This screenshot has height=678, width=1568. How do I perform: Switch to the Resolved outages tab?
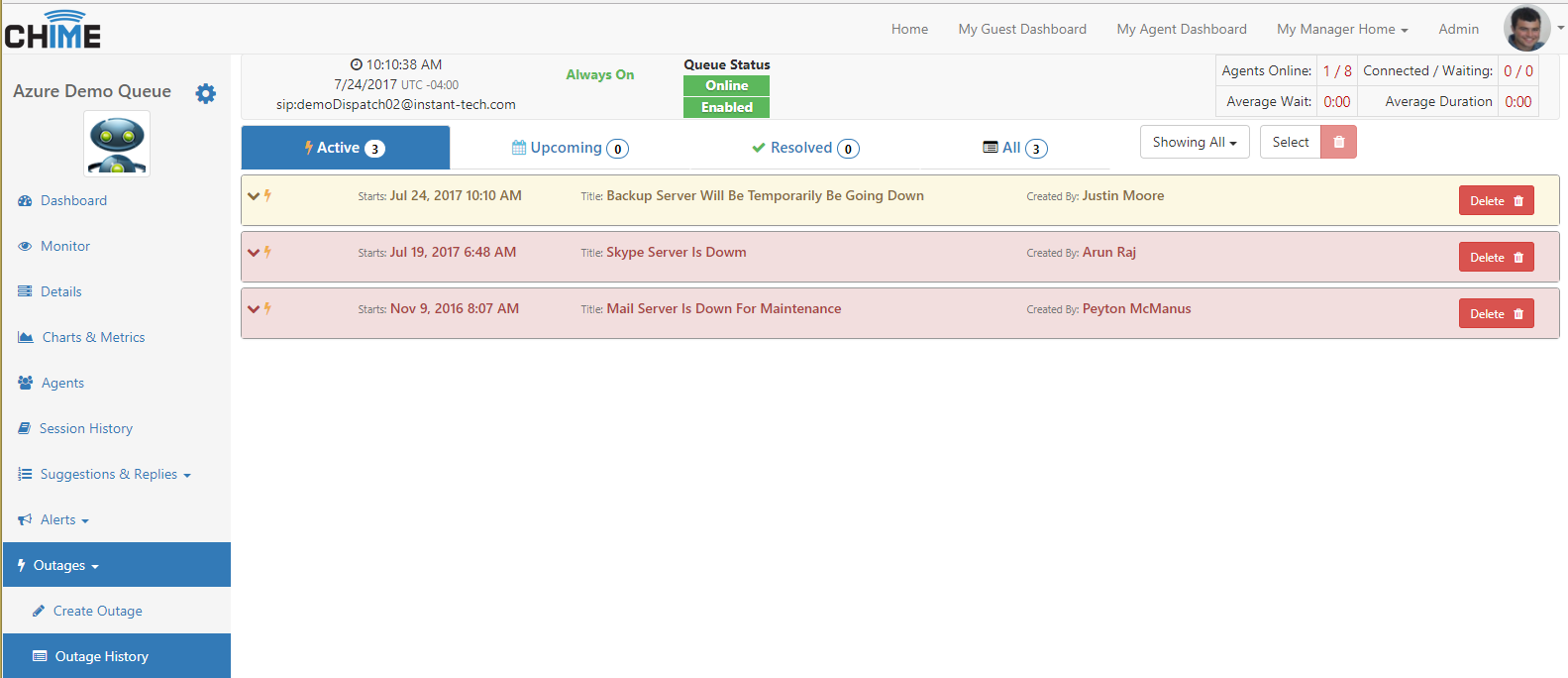[805, 148]
